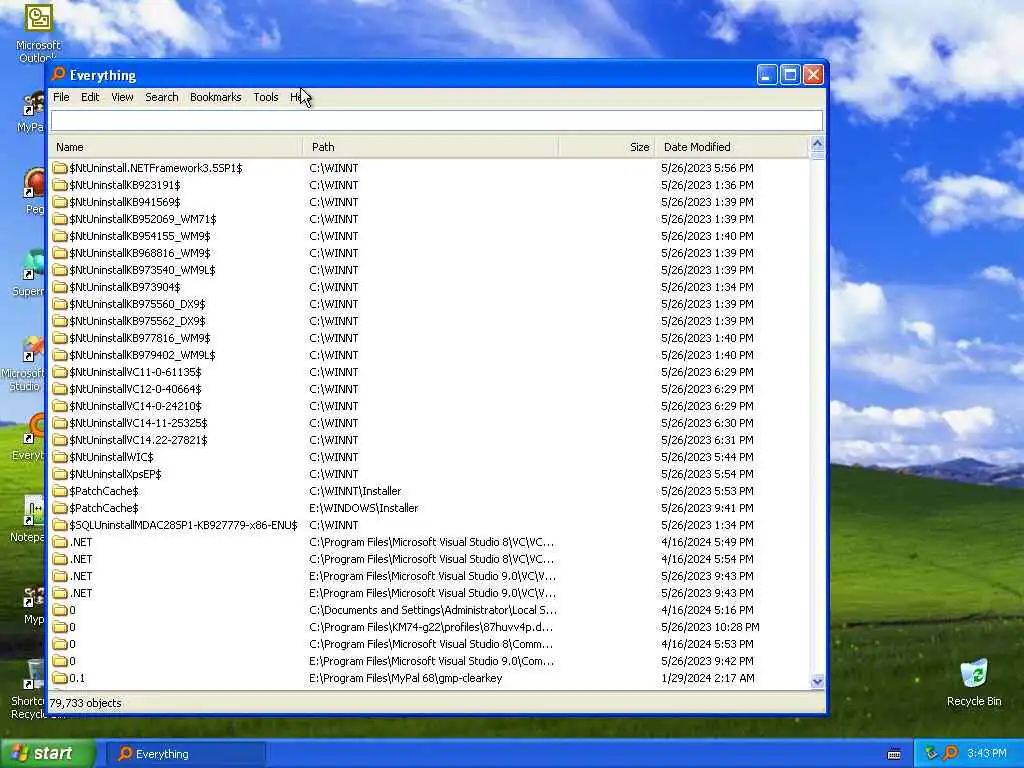Select folder icon of $NtUninstallKB975560_DX9$

(60, 304)
